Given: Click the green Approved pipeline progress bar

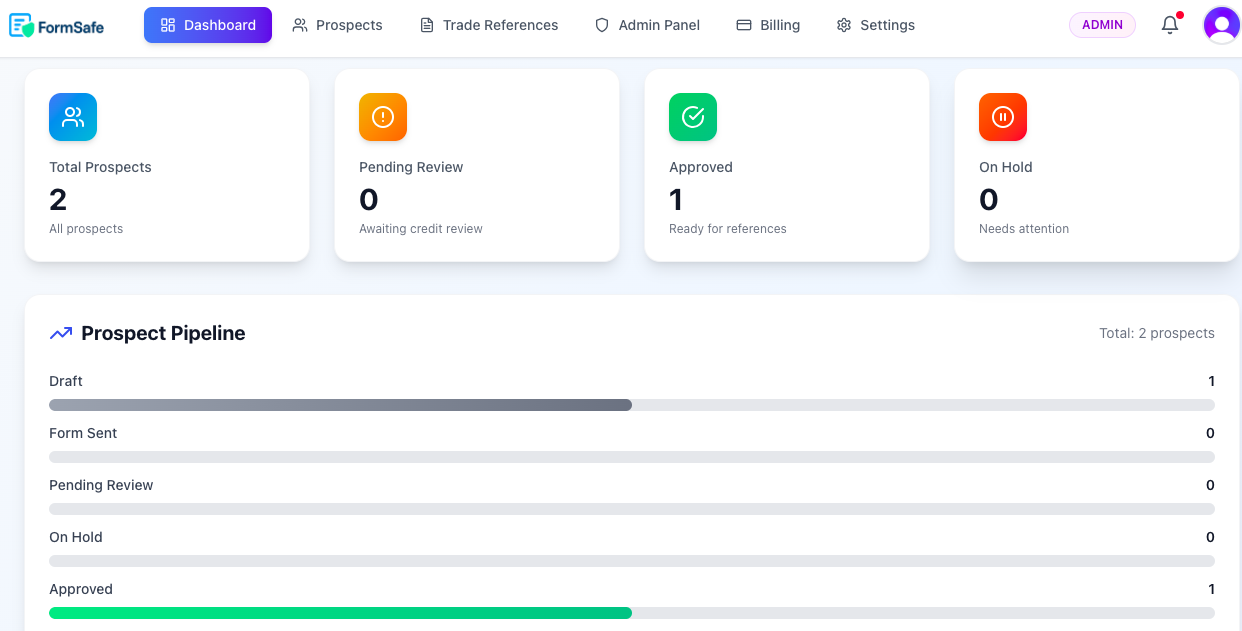Looking at the screenshot, I should coord(340,613).
